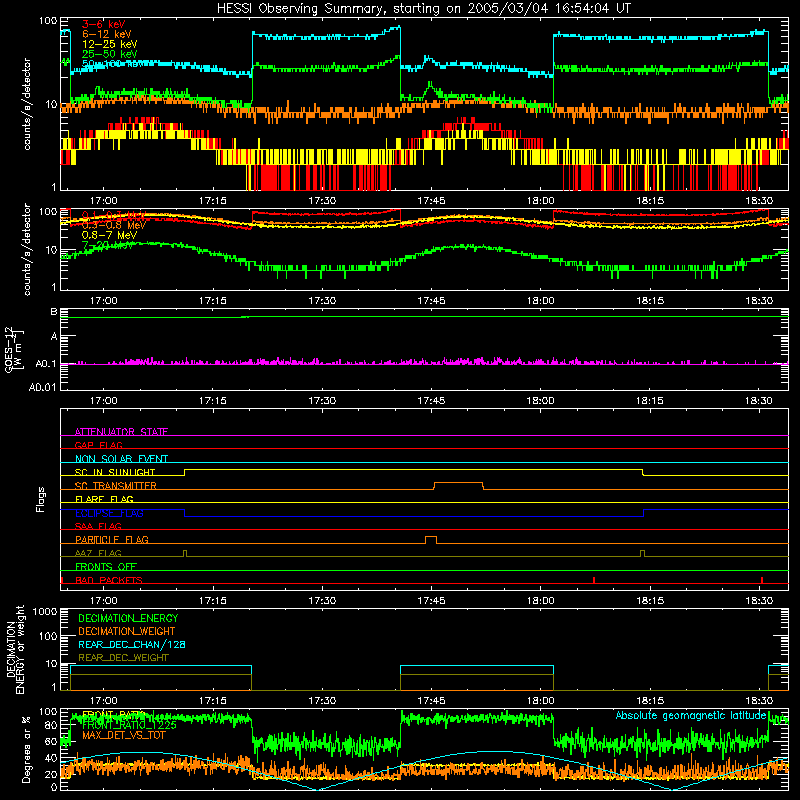Select the SC_IN_SUNLIGHT flag label
The width and height of the screenshot is (800, 800).
pos(115,472)
